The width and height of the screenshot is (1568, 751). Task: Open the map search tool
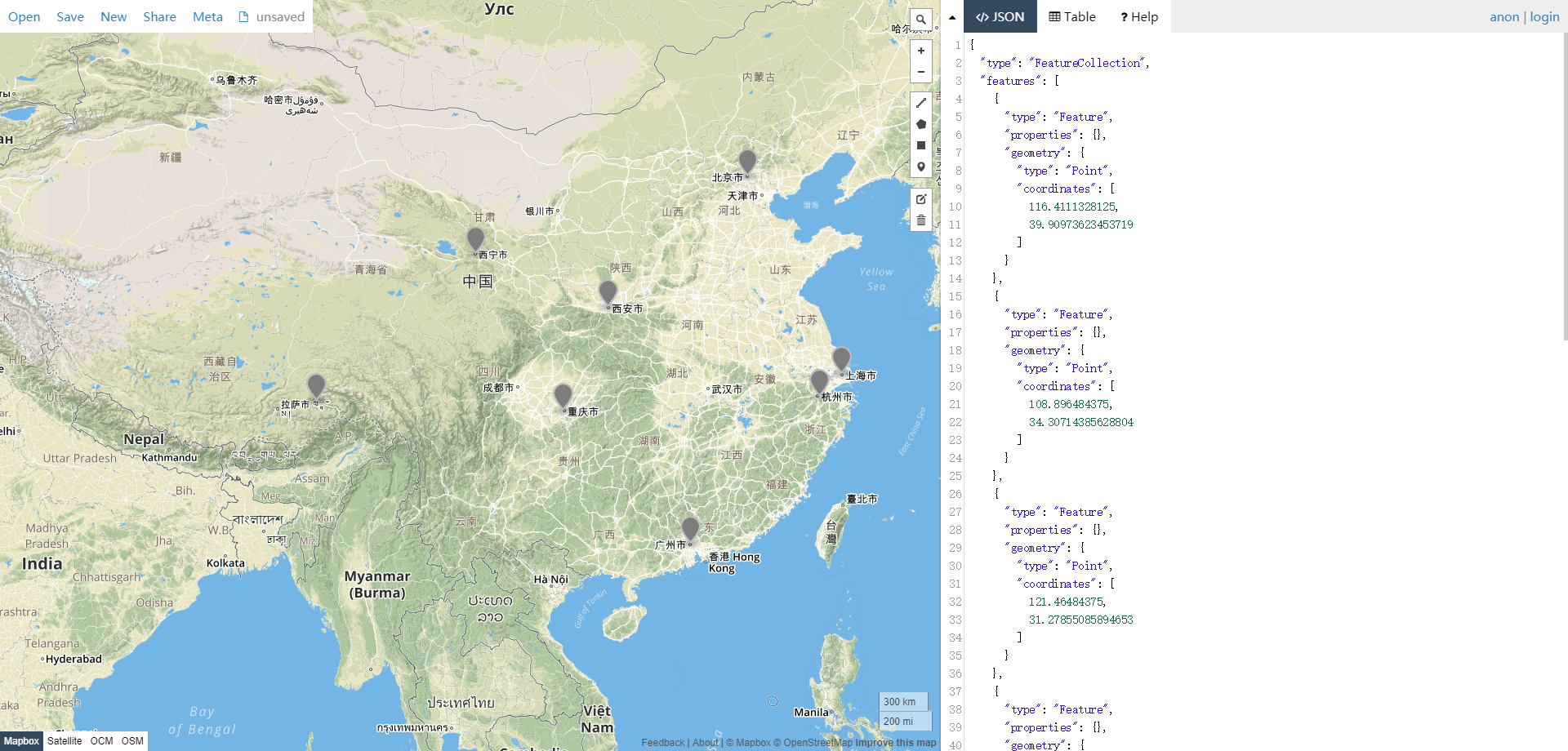pos(921,19)
